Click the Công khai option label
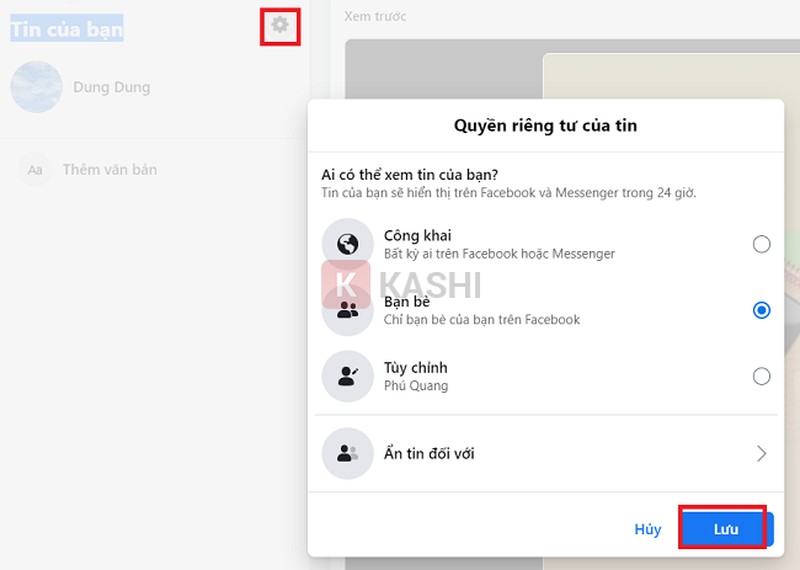Screen dimensions: 800x570 pos(417,235)
